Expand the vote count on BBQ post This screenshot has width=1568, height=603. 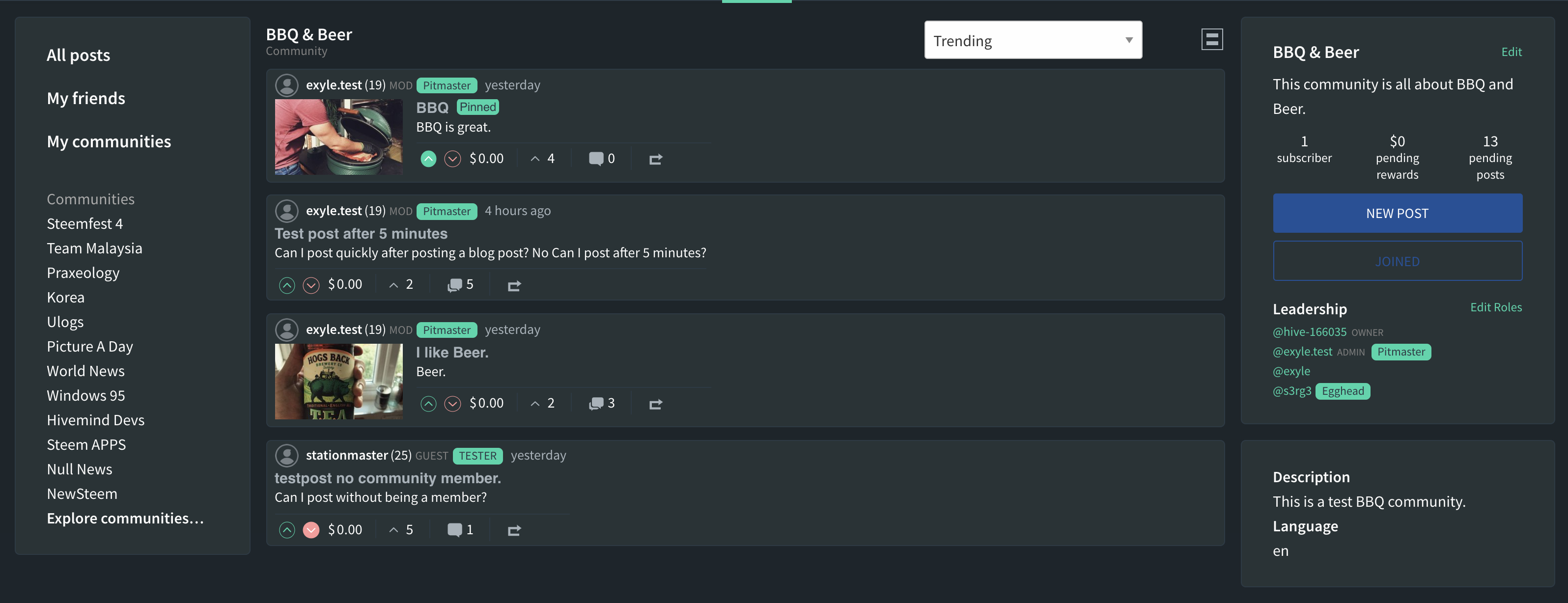pos(542,159)
